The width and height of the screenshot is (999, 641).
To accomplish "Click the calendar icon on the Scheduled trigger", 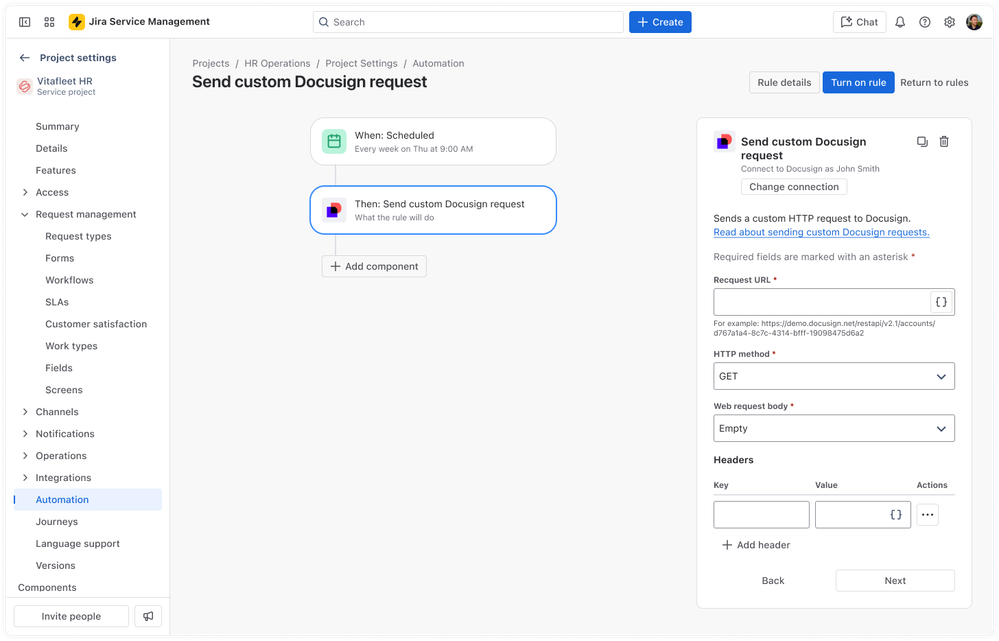I will pos(333,141).
